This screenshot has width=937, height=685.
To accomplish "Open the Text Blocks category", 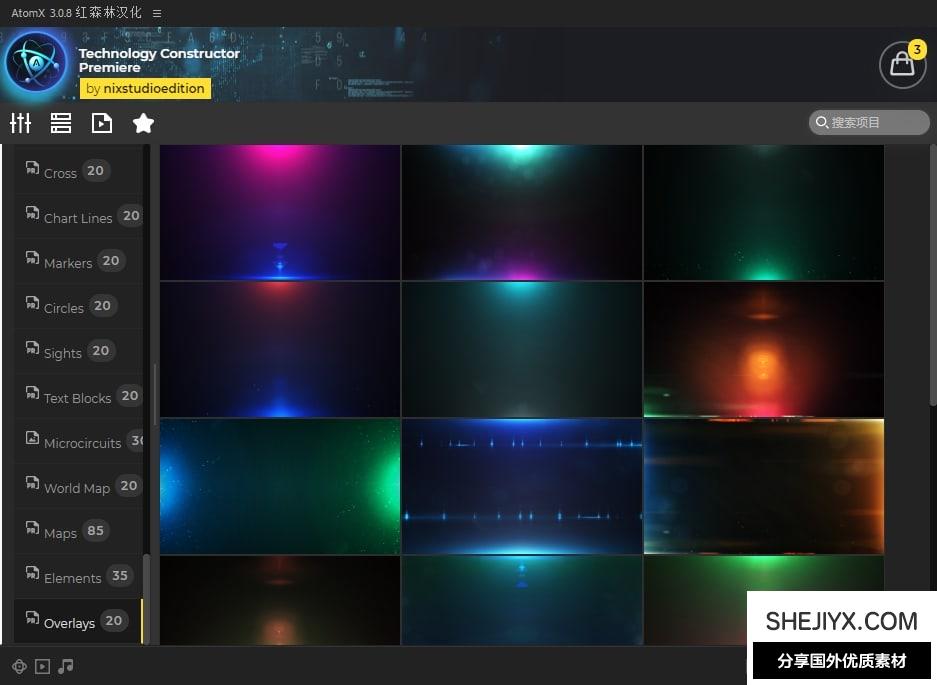I will pos(77,397).
